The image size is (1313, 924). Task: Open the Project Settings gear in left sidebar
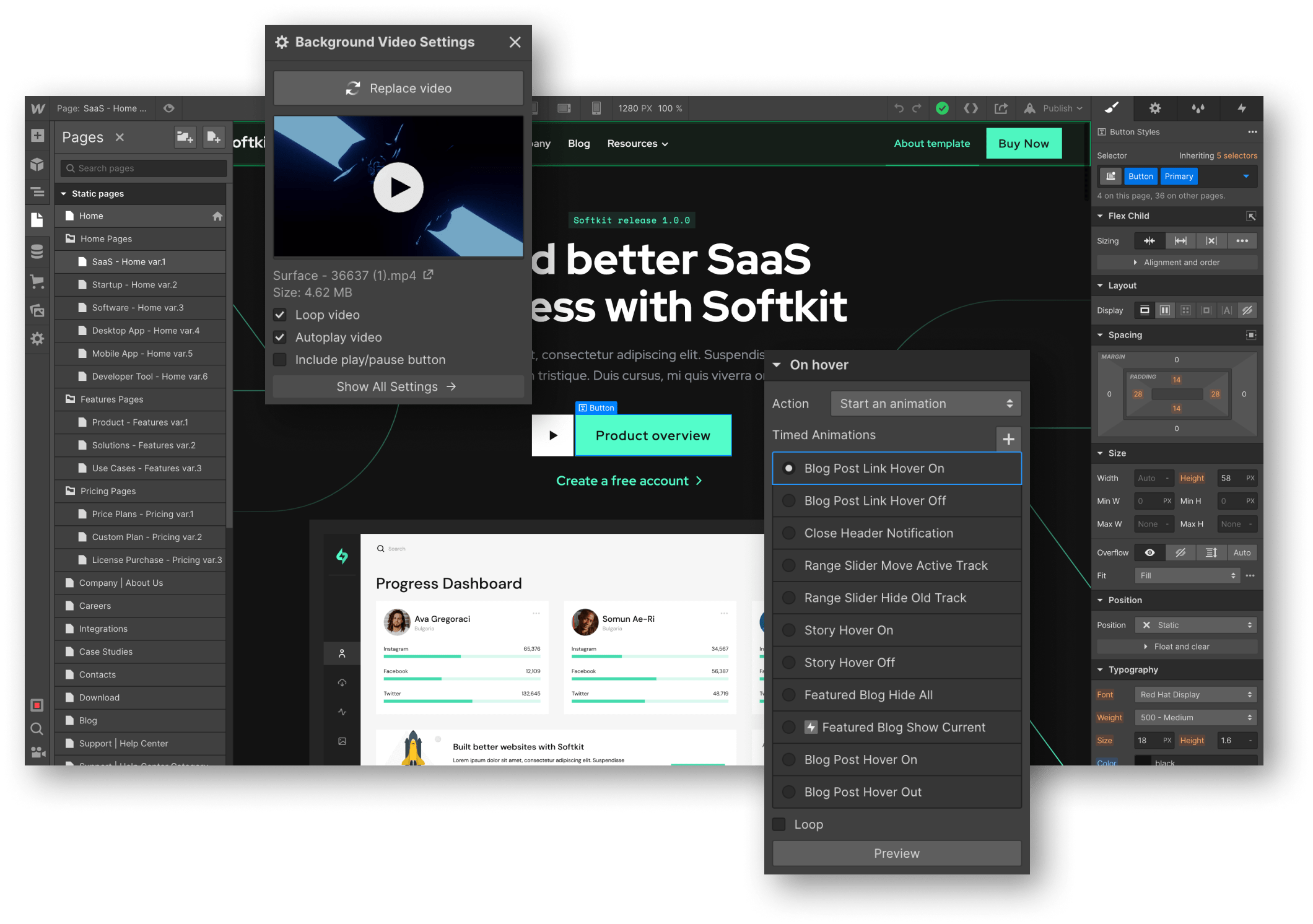(37, 339)
